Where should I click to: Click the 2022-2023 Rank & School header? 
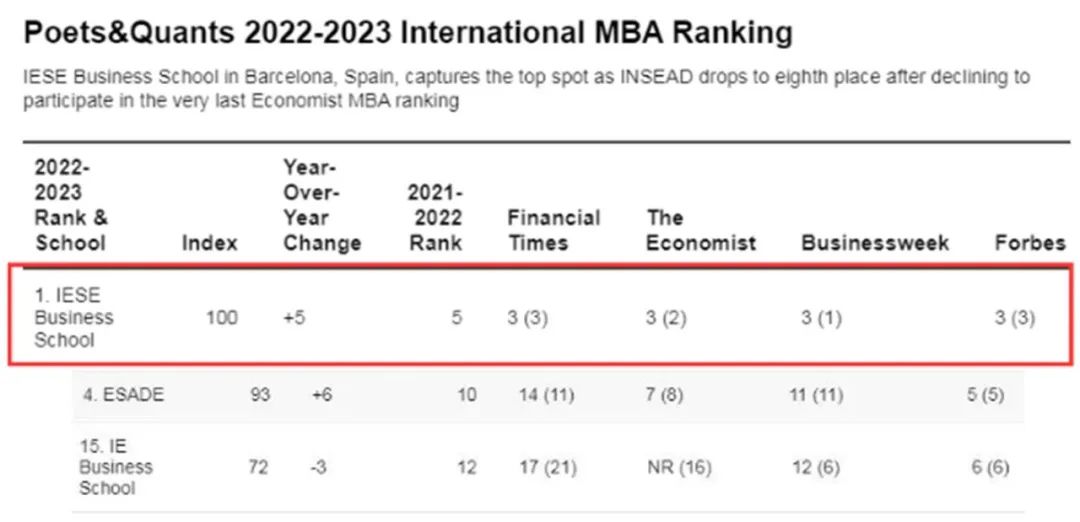[72, 205]
